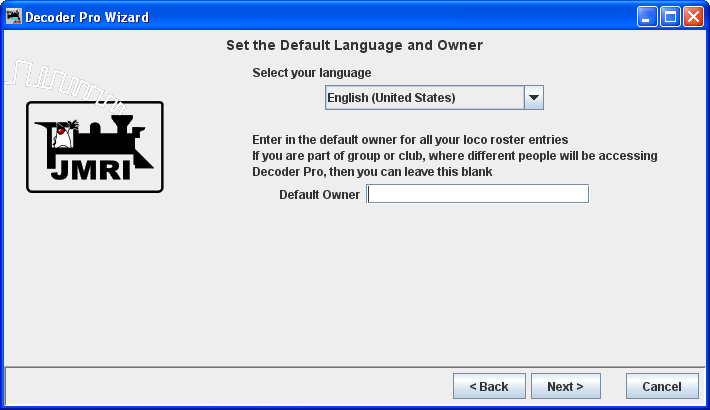
Task: Focus the Default Owner text field
Action: pyautogui.click(x=478, y=194)
